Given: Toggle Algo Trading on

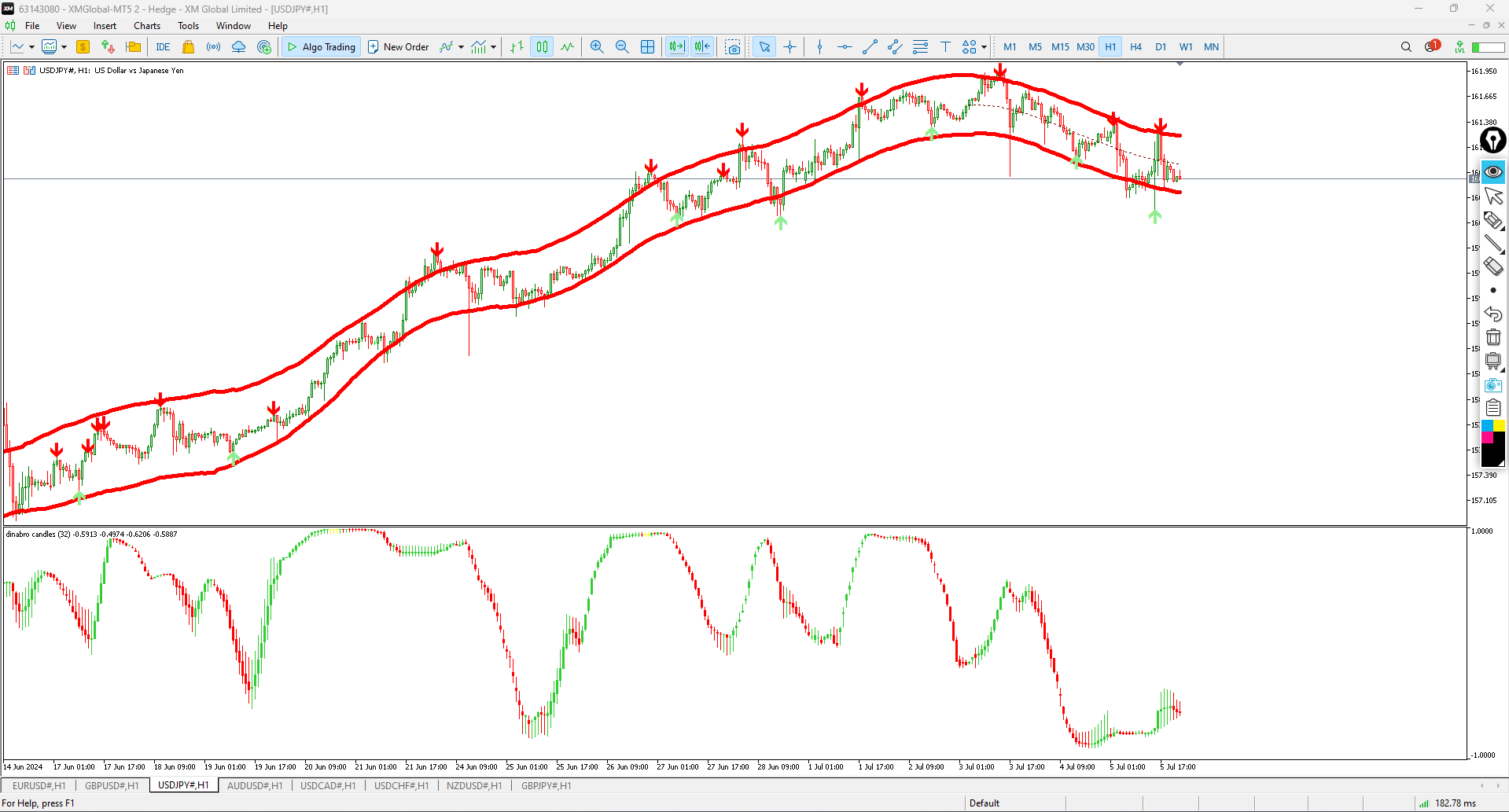Looking at the screenshot, I should pyautogui.click(x=321, y=46).
